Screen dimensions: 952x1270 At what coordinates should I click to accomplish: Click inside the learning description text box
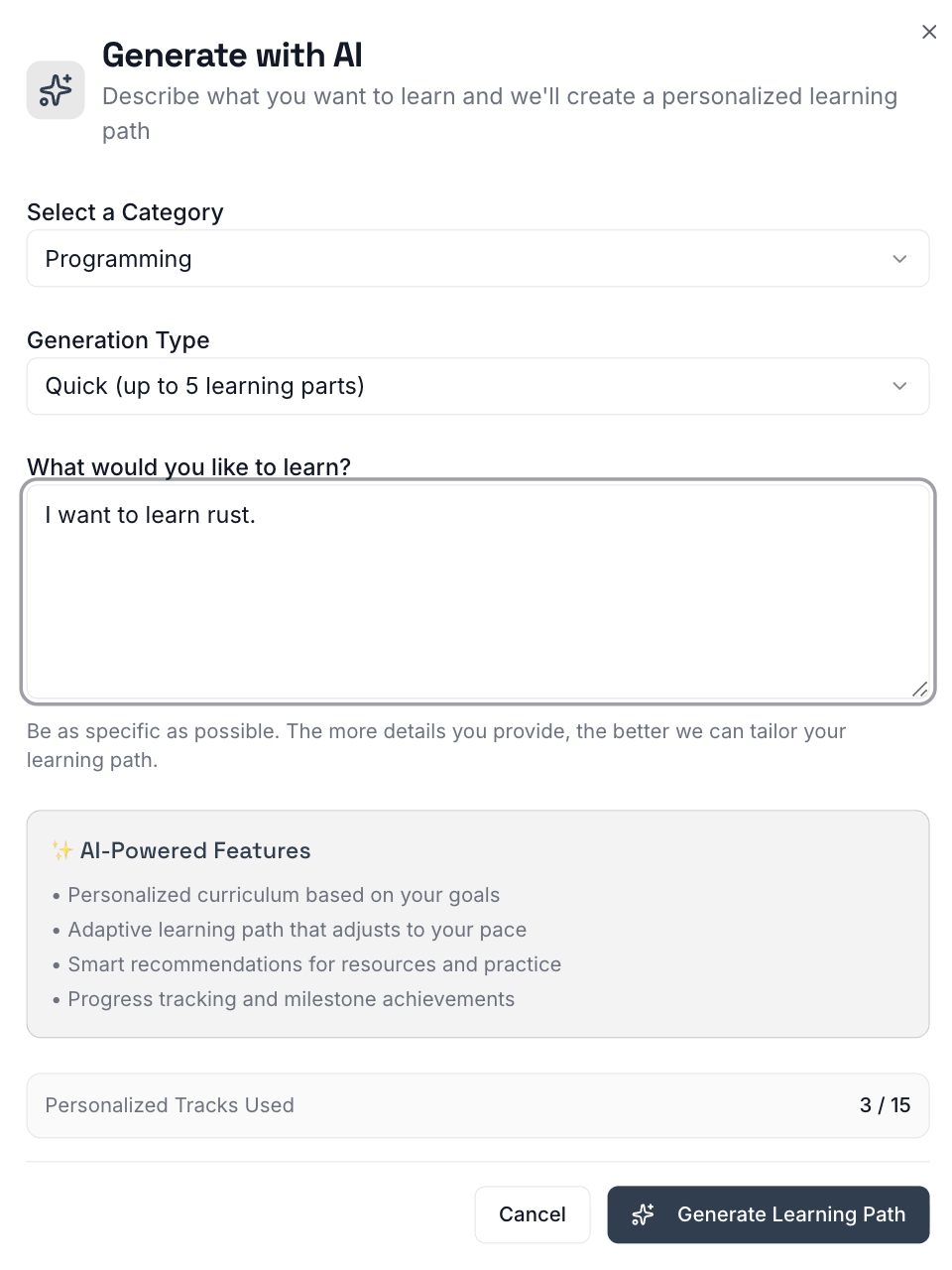click(478, 585)
